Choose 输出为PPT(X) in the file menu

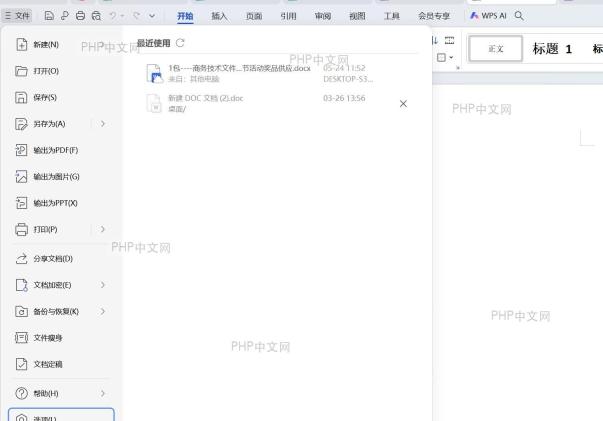[61, 203]
